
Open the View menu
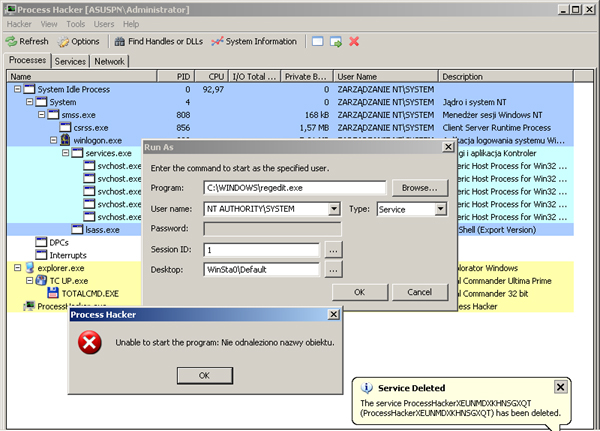point(49,24)
